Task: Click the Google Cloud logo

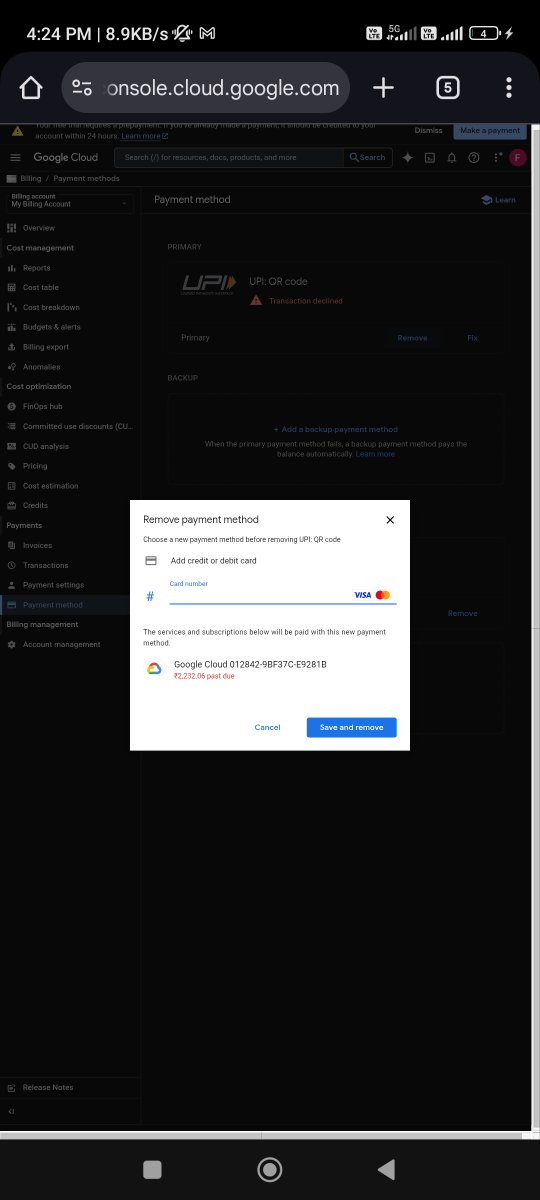Action: point(65,157)
